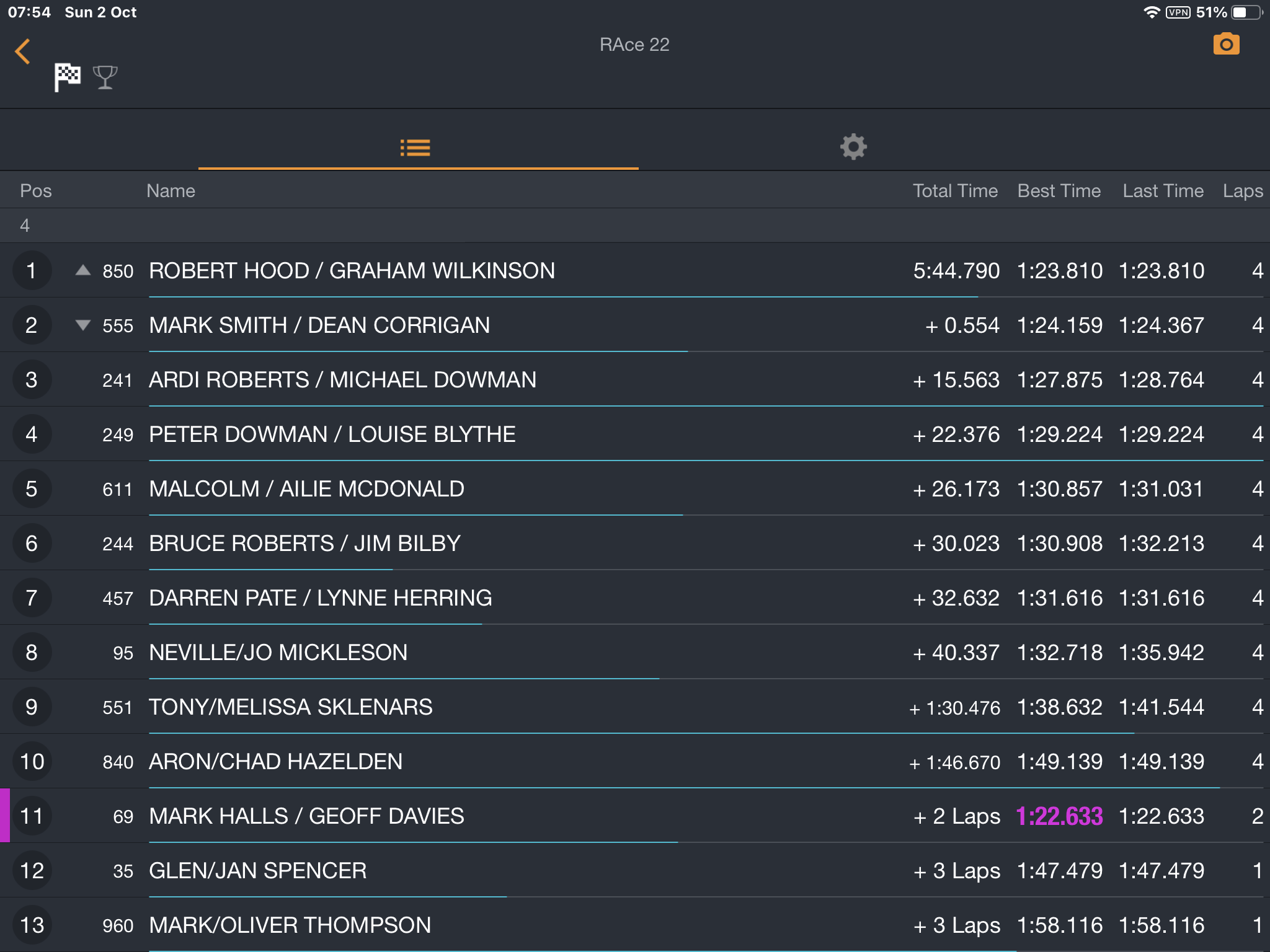Click the up arrow beside car 850

(82, 270)
